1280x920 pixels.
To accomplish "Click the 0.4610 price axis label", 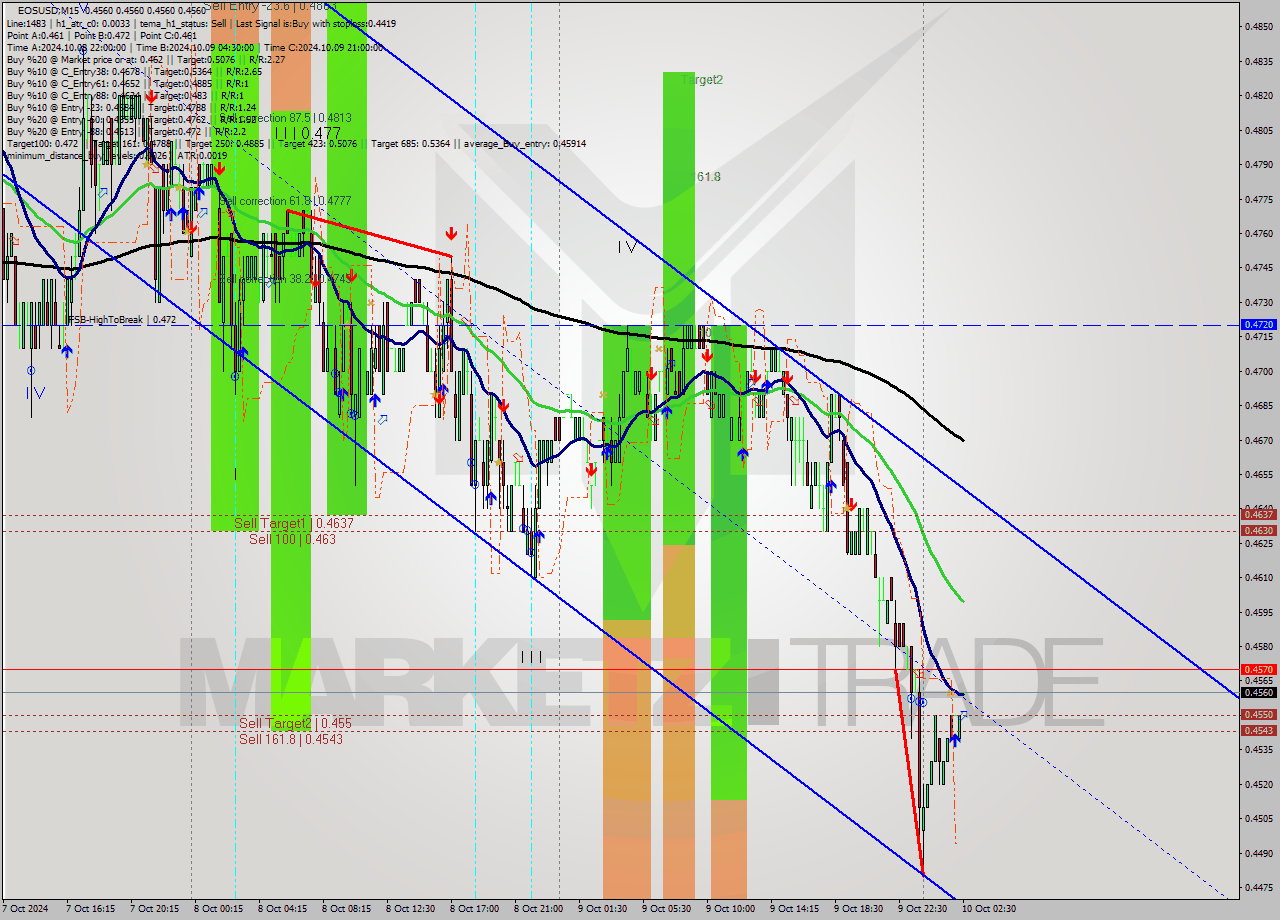I will tap(1259, 577).
